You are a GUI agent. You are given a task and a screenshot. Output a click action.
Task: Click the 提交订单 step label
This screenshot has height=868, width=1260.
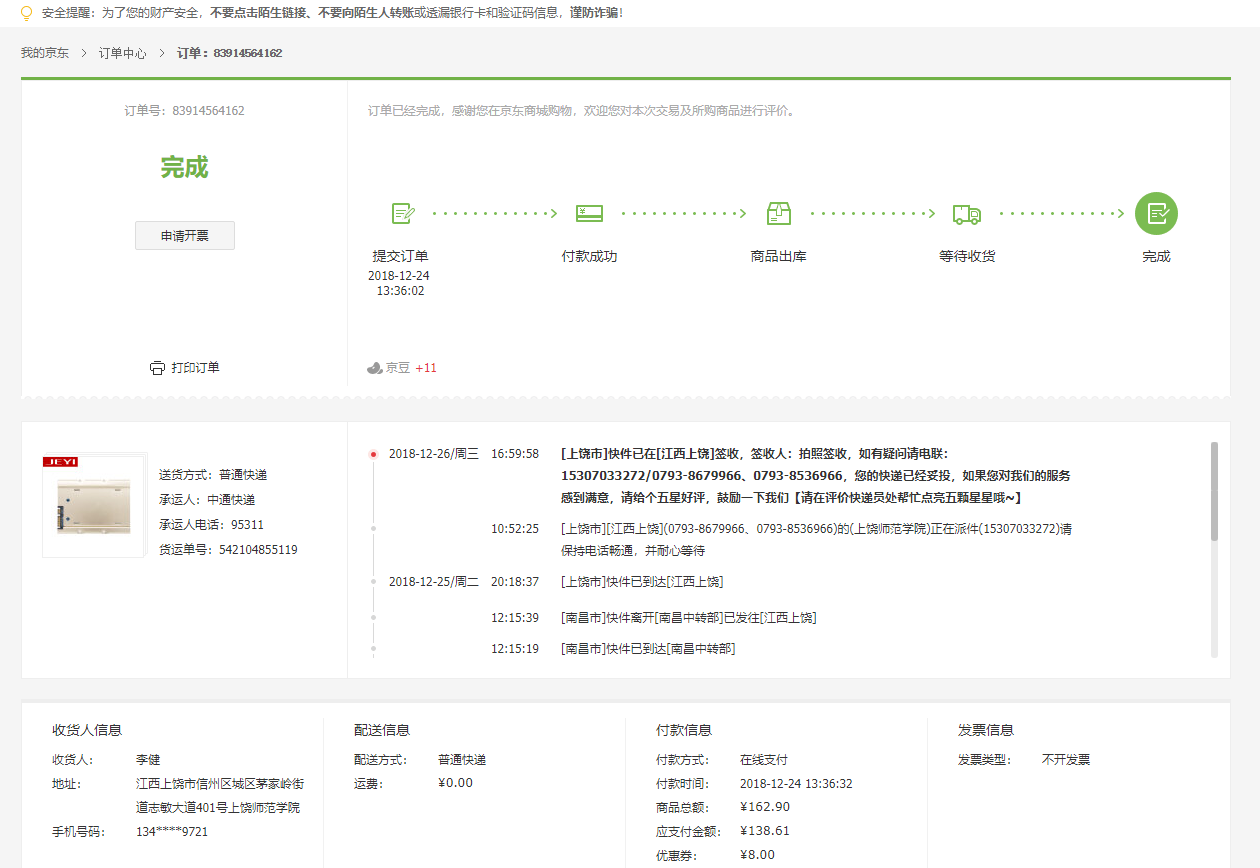[400, 256]
